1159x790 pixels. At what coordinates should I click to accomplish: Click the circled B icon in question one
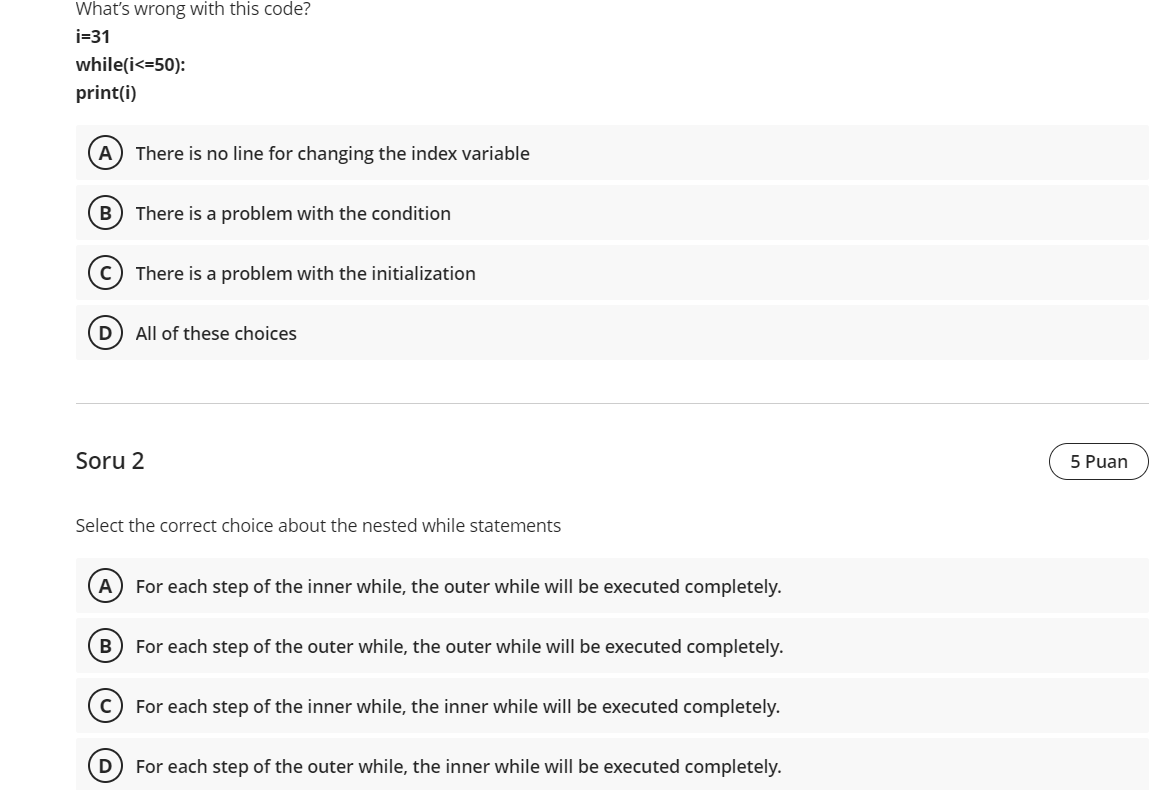(x=106, y=212)
